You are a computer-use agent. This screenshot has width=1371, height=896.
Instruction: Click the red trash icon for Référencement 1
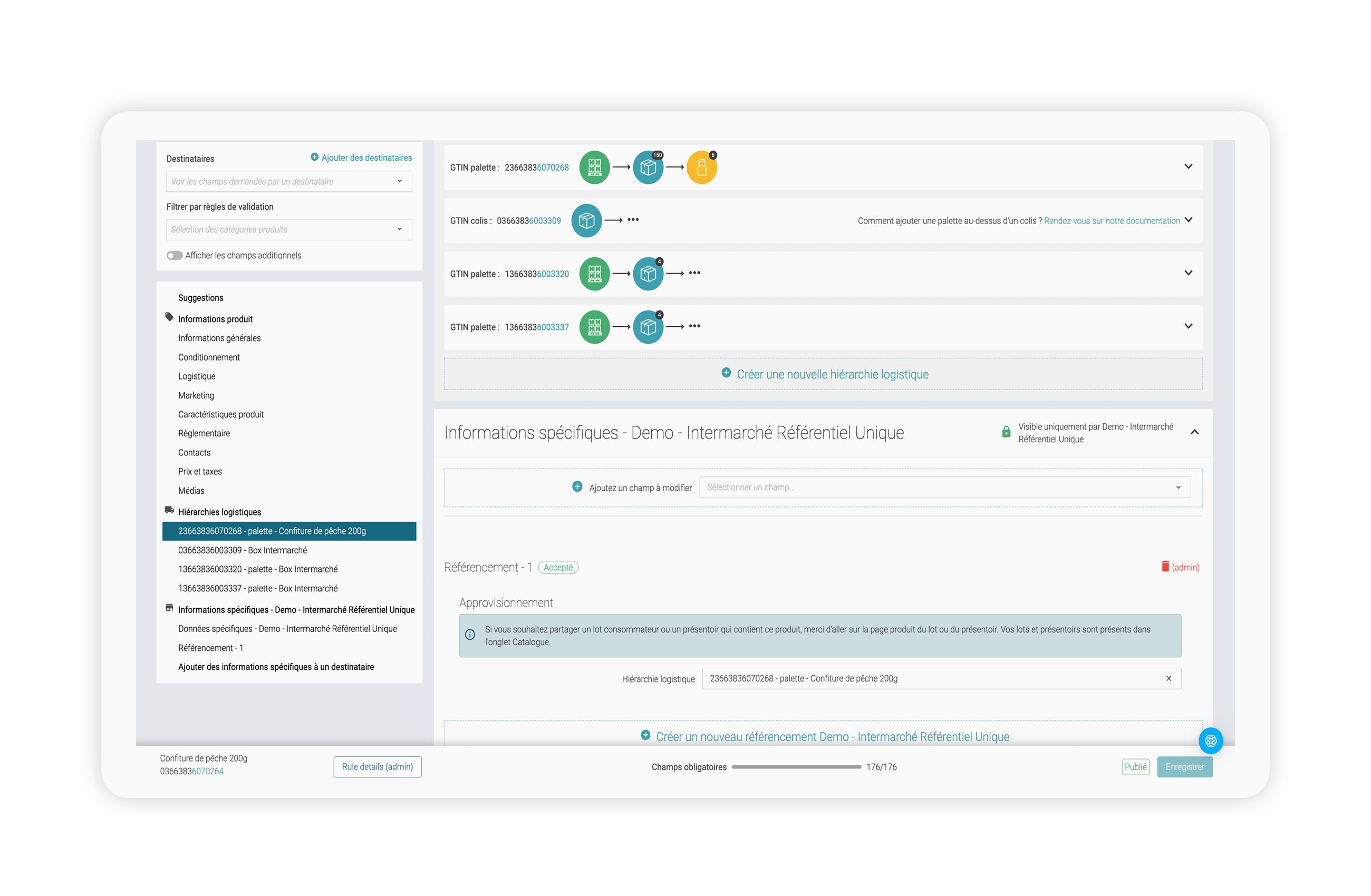point(1165,566)
